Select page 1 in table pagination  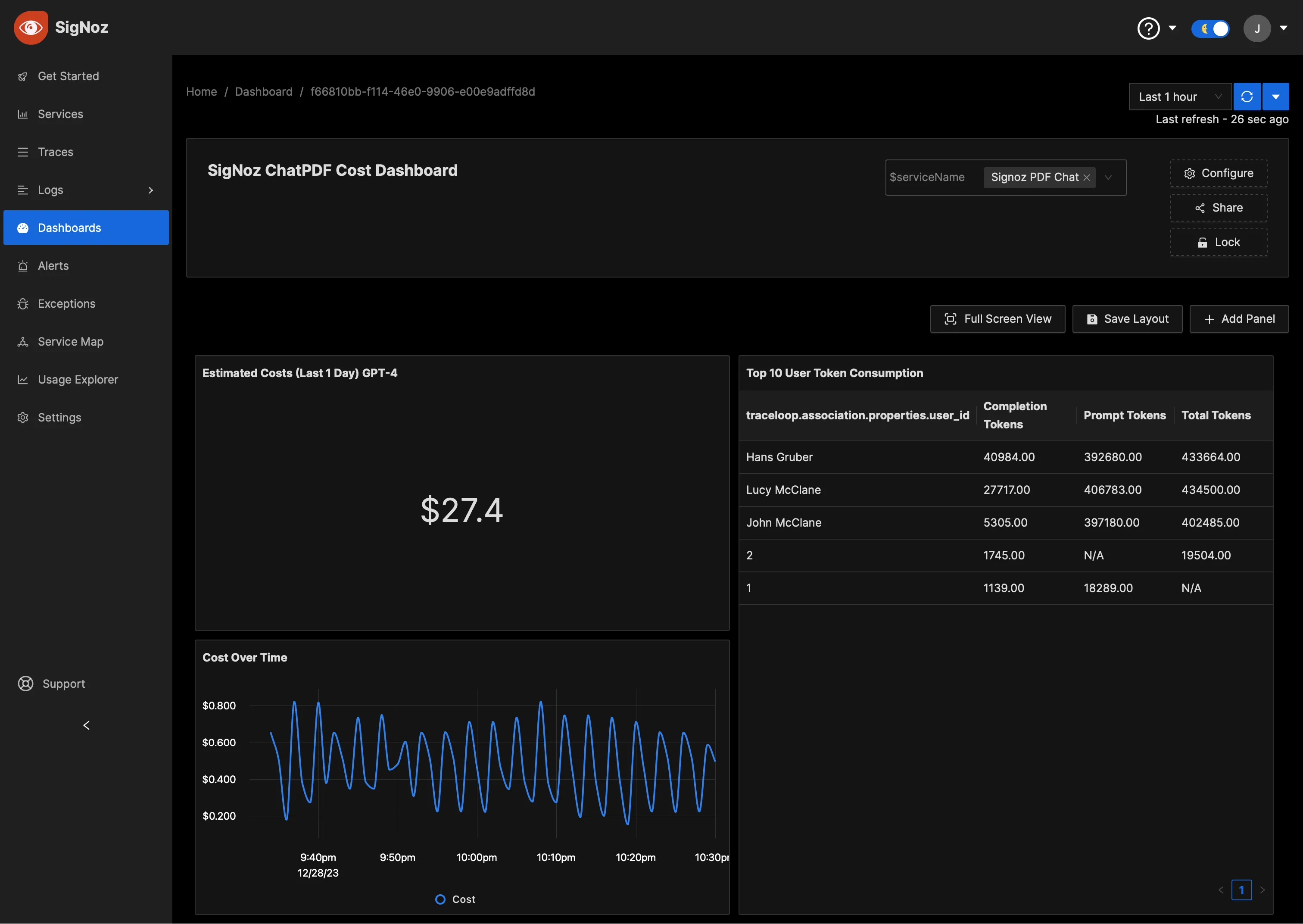pos(1241,890)
